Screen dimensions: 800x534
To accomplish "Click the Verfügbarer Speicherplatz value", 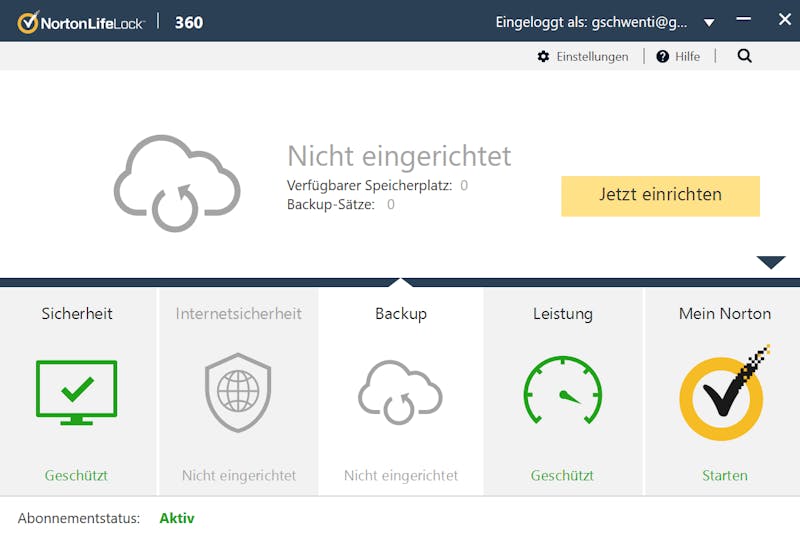I will pos(464,185).
